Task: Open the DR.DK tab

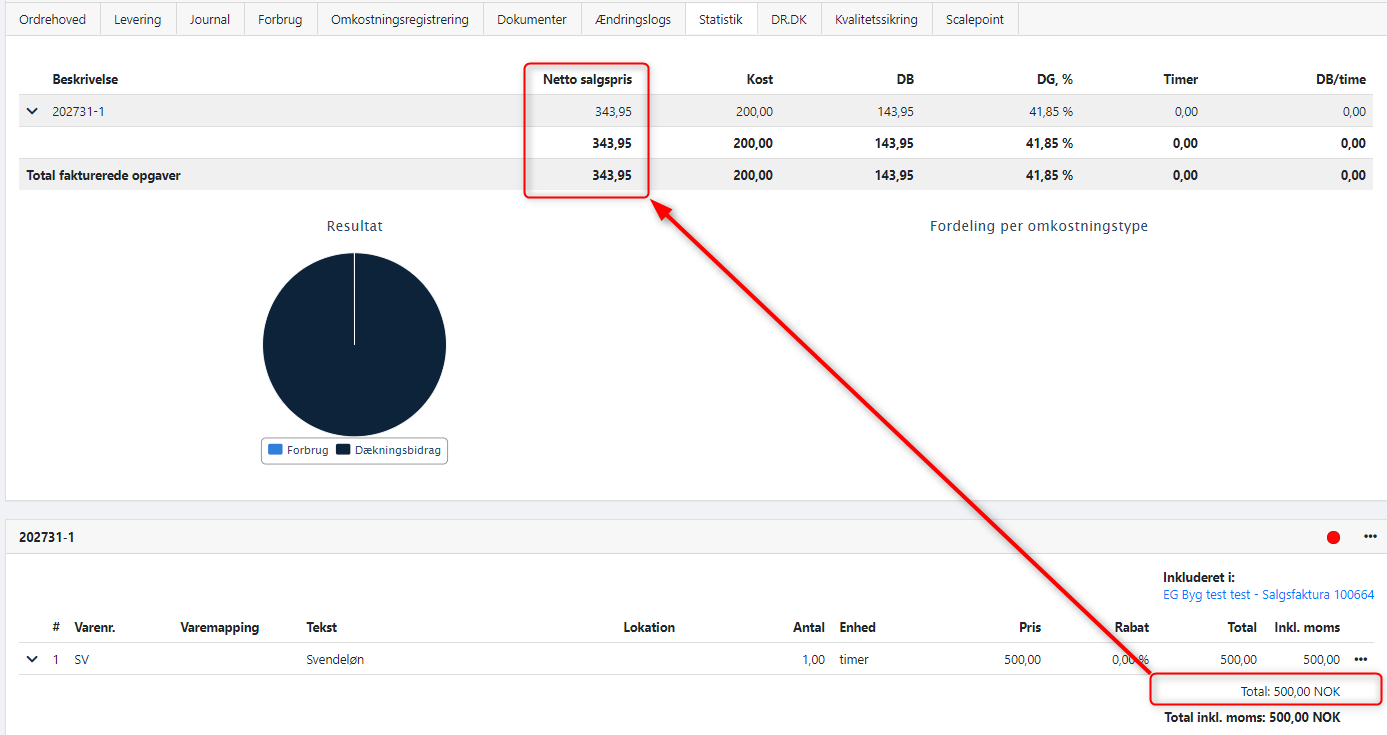Action: pyautogui.click(x=789, y=19)
